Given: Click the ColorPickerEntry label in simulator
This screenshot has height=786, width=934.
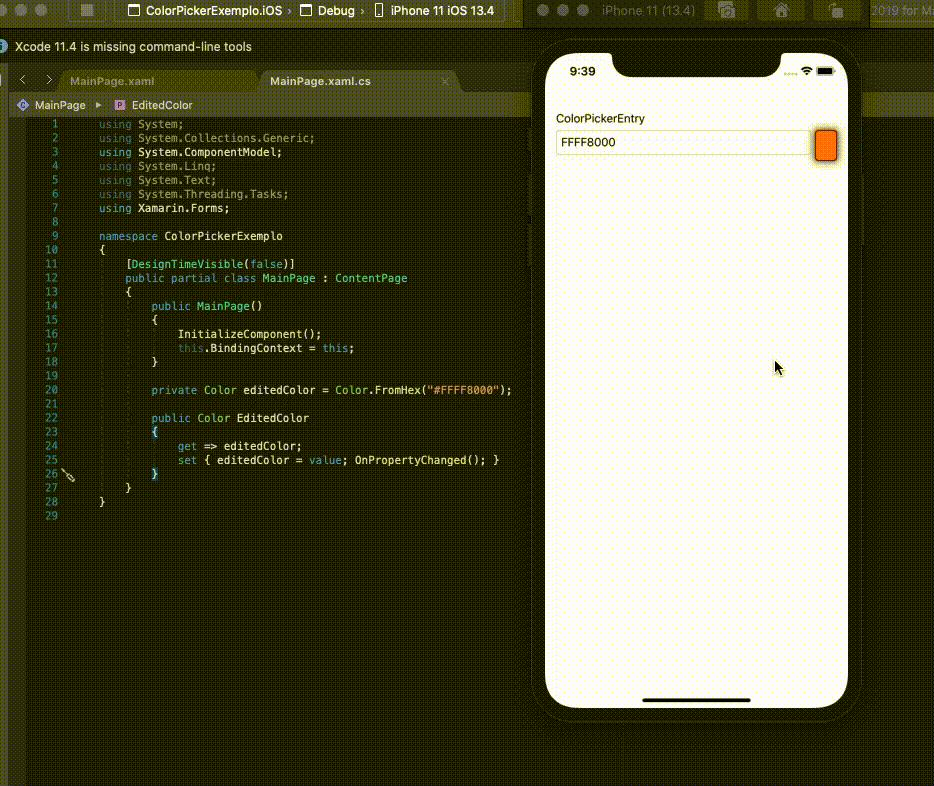Looking at the screenshot, I should 600,118.
